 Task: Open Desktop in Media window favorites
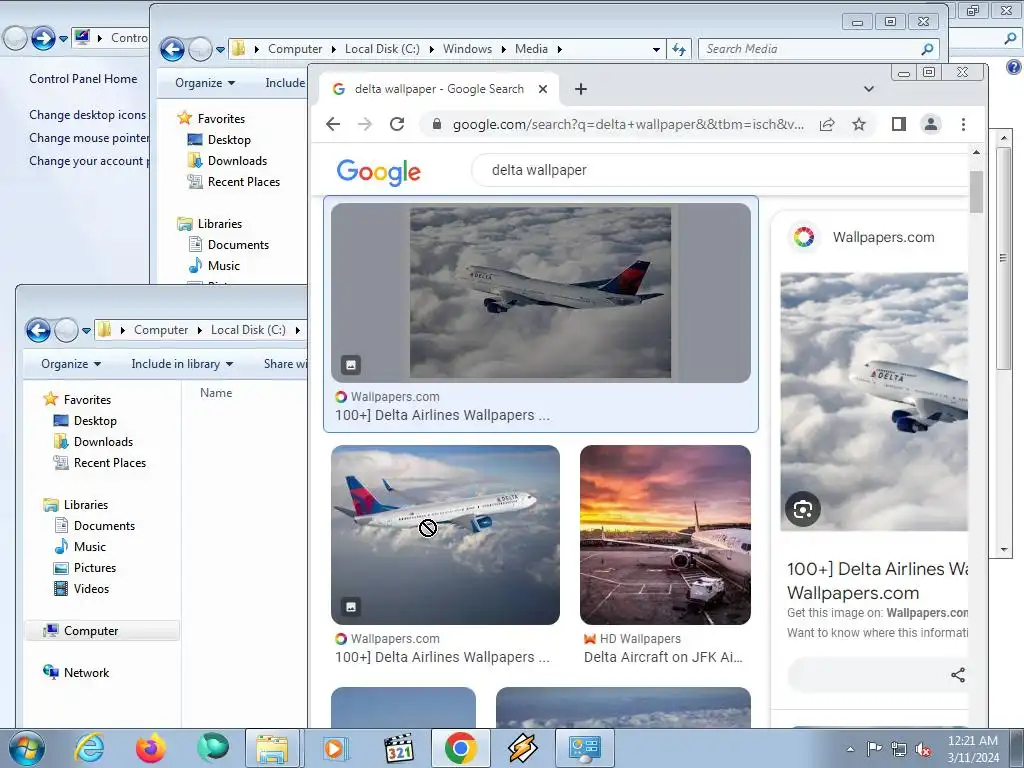click(229, 140)
